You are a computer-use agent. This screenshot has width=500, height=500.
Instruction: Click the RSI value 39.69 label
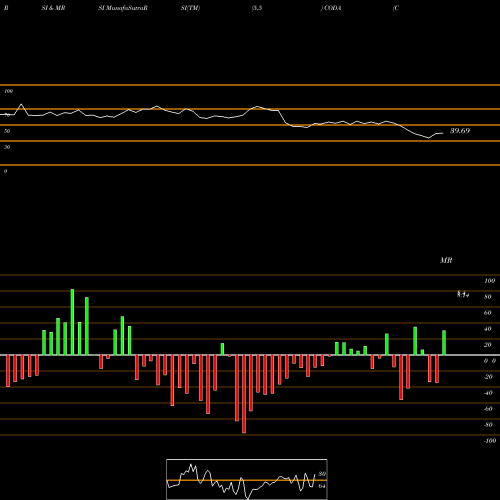(x=460, y=131)
